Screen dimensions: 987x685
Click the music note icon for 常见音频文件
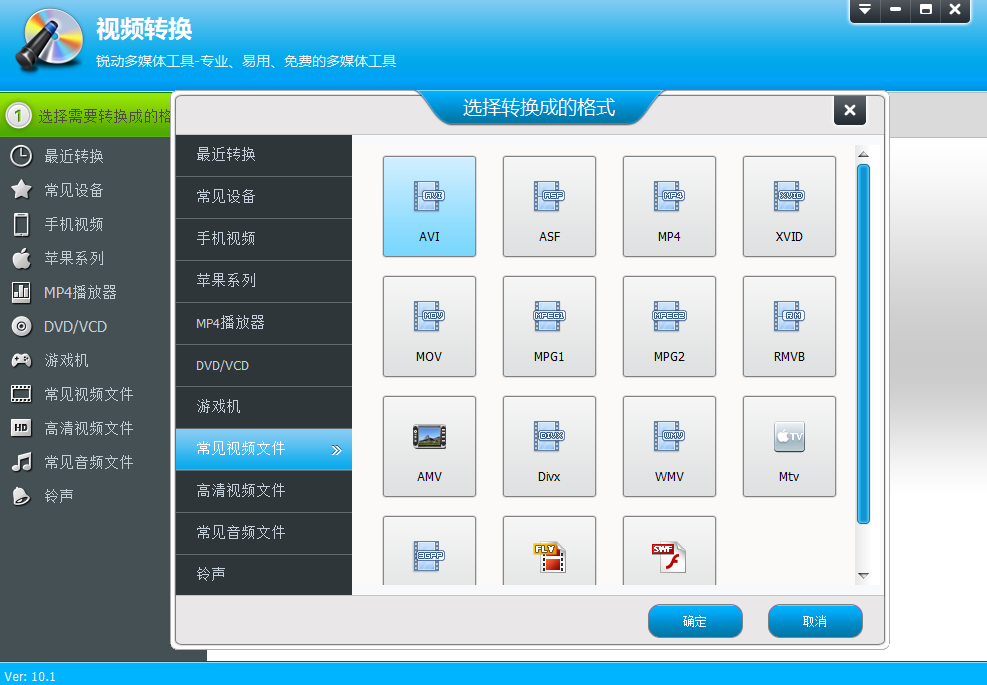coord(21,462)
